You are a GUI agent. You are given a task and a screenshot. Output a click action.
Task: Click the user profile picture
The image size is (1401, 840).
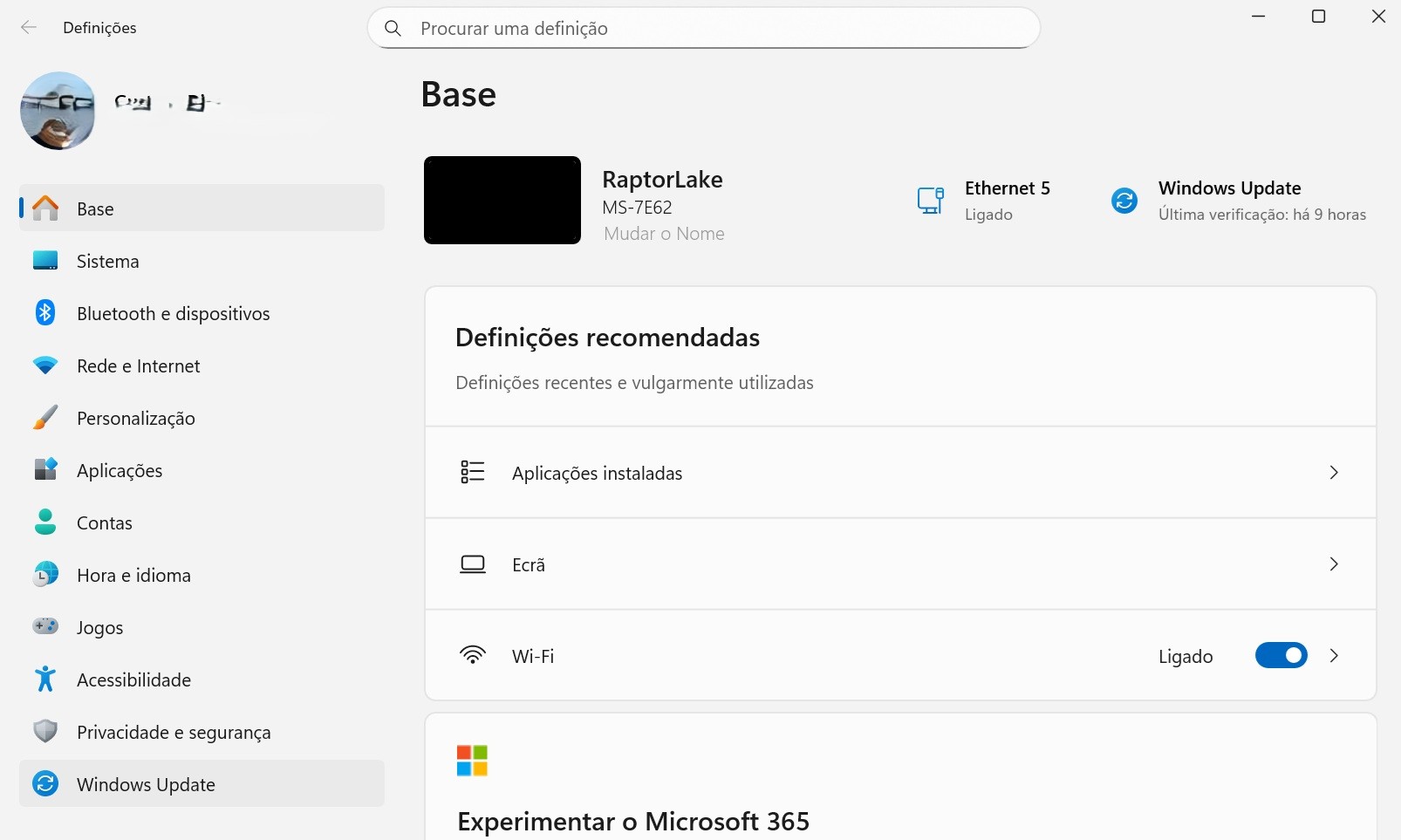point(58,111)
